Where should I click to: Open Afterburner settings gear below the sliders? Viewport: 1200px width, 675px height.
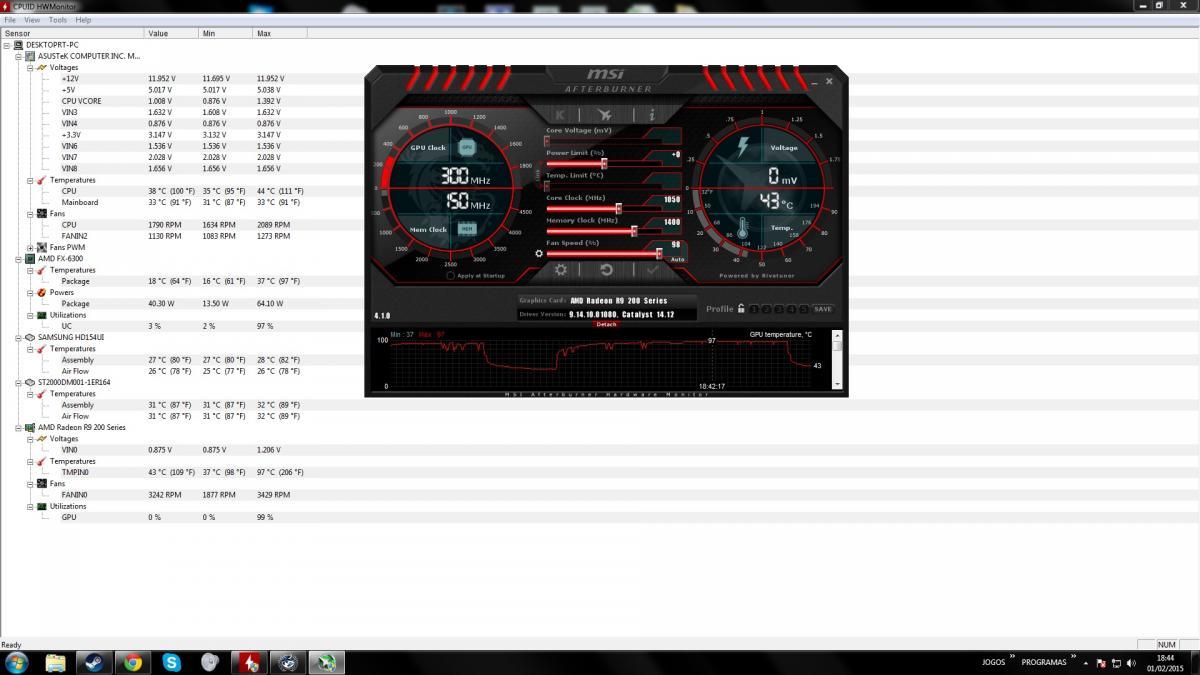tap(561, 270)
